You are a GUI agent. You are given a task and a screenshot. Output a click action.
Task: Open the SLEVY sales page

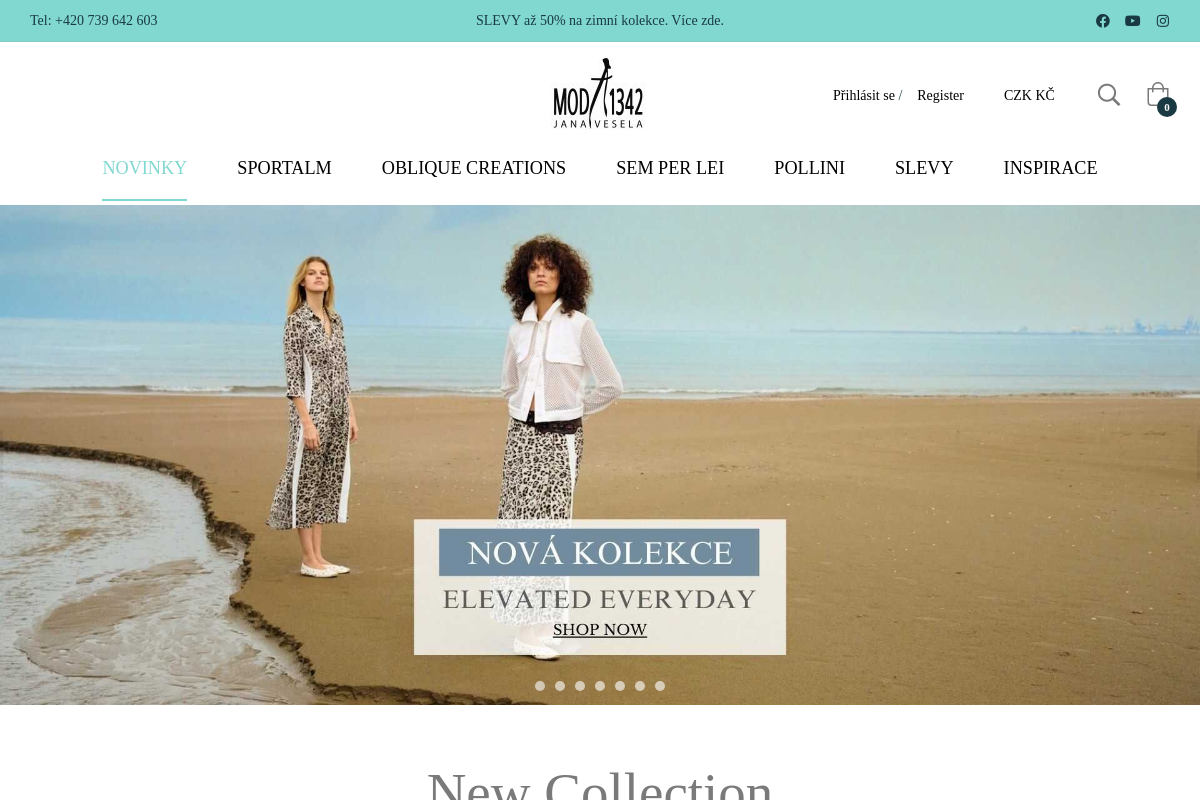[924, 168]
